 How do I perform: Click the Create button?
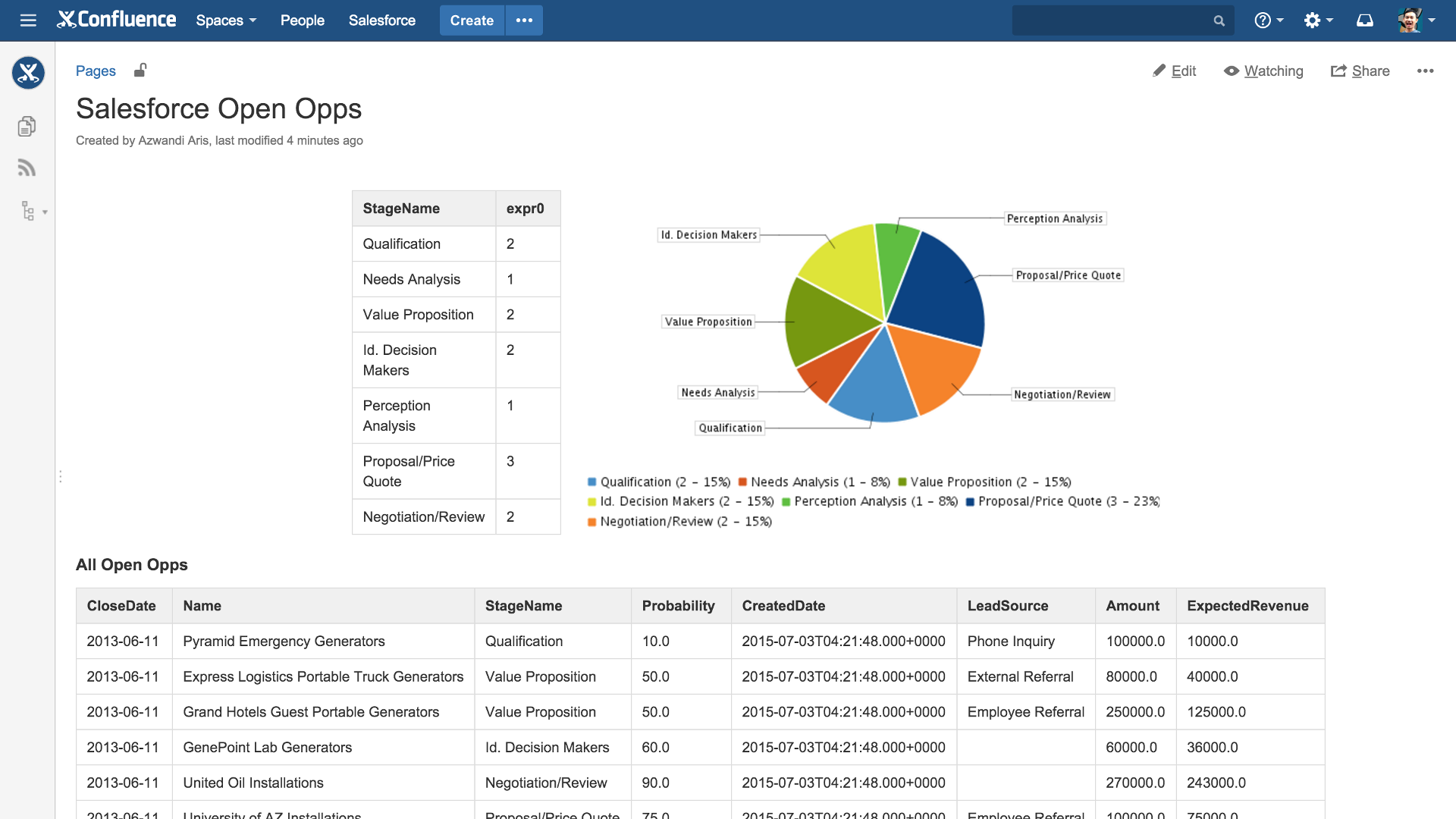tap(471, 20)
